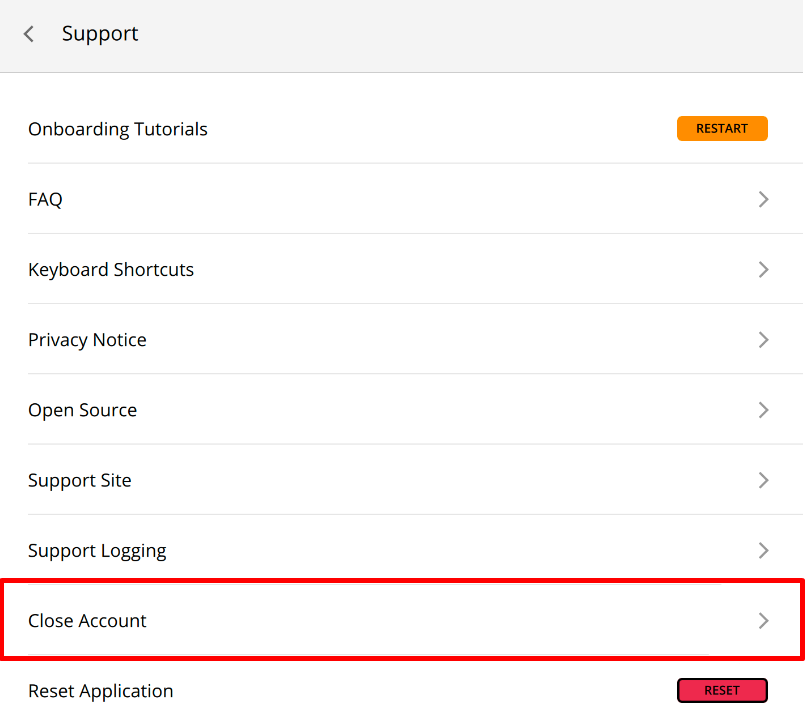Screen dimensions: 806x724
Task: Go back using the header arrow
Action: (29, 34)
